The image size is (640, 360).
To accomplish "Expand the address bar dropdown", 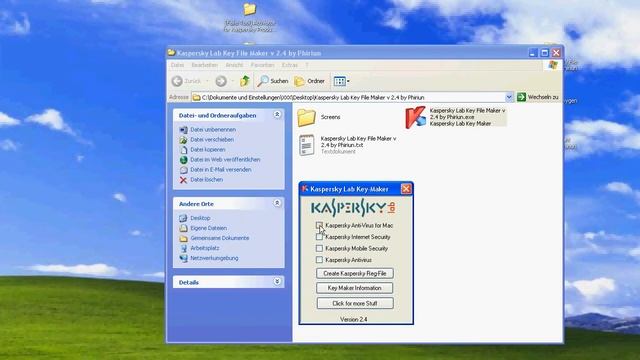I will tap(509, 97).
